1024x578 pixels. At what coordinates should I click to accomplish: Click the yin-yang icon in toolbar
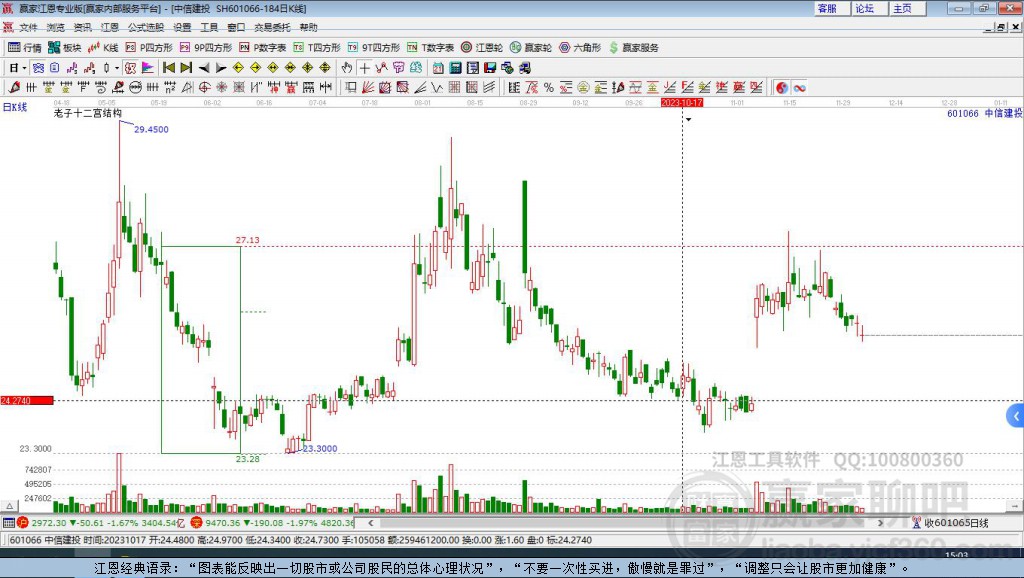(x=782, y=88)
